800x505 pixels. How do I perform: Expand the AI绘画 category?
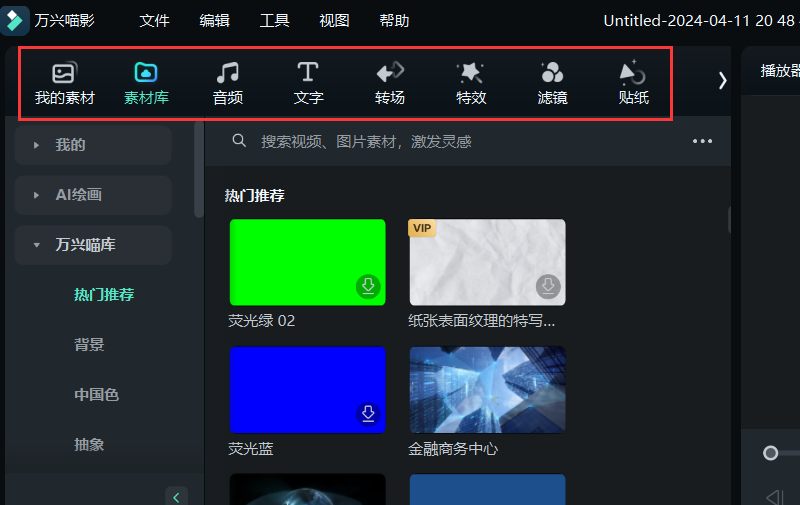[93, 195]
